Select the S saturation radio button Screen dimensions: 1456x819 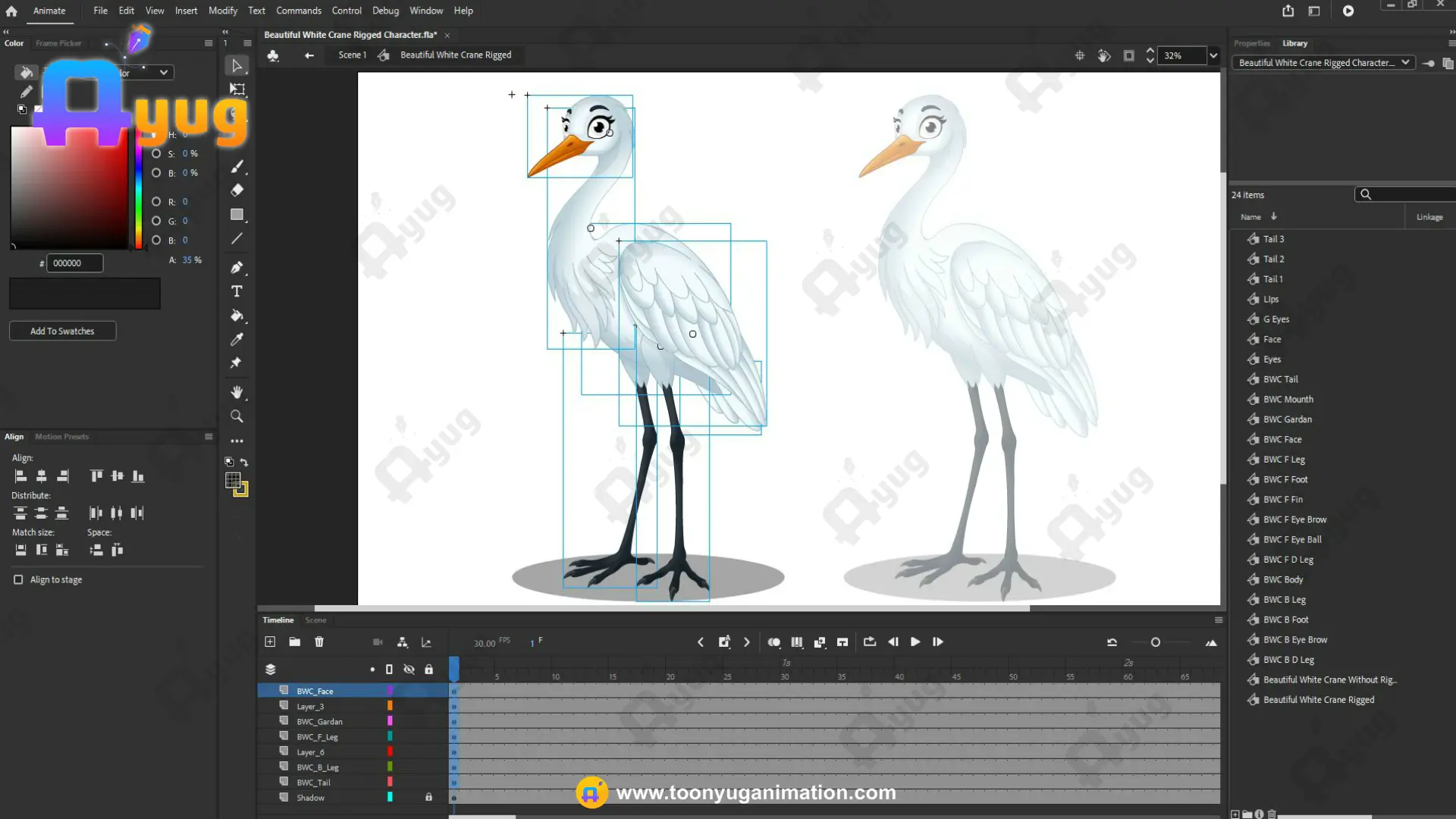coord(156,153)
